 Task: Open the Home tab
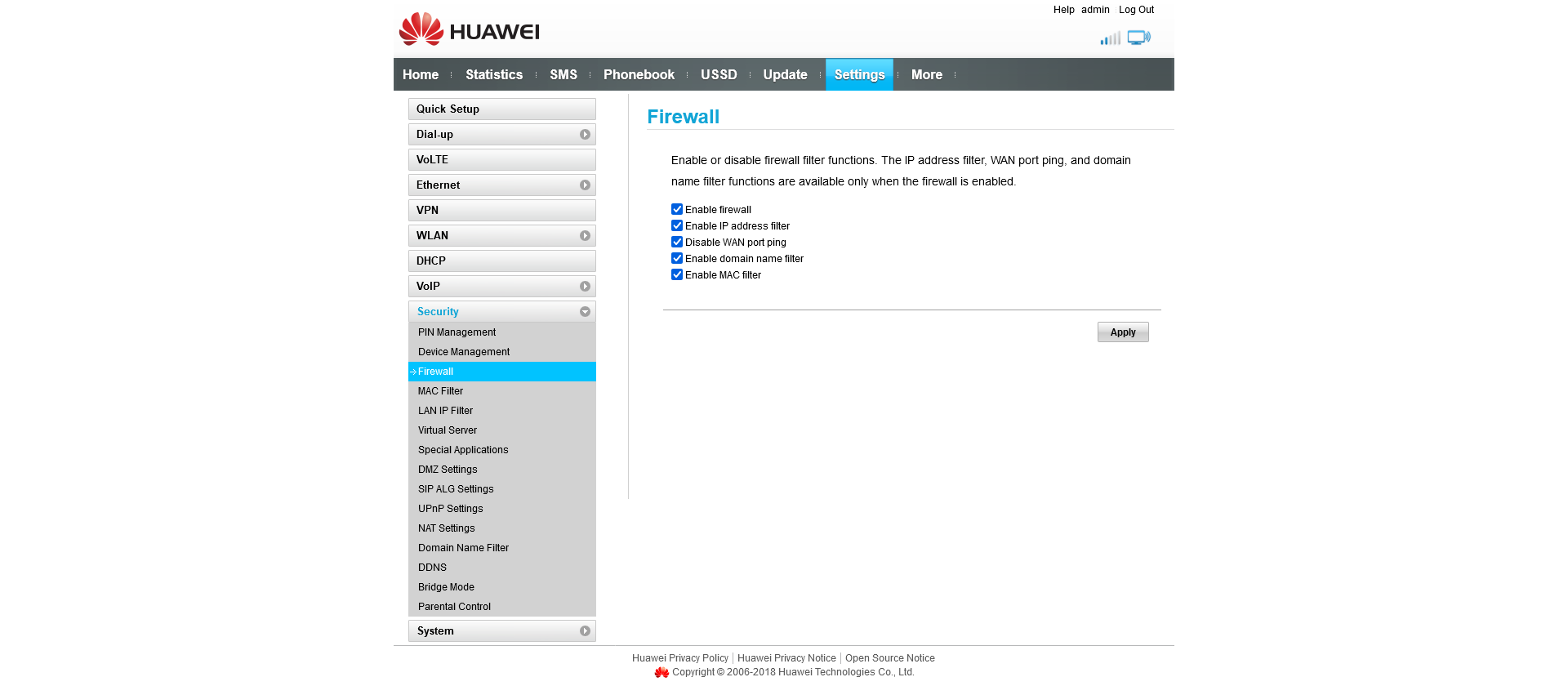coord(421,74)
